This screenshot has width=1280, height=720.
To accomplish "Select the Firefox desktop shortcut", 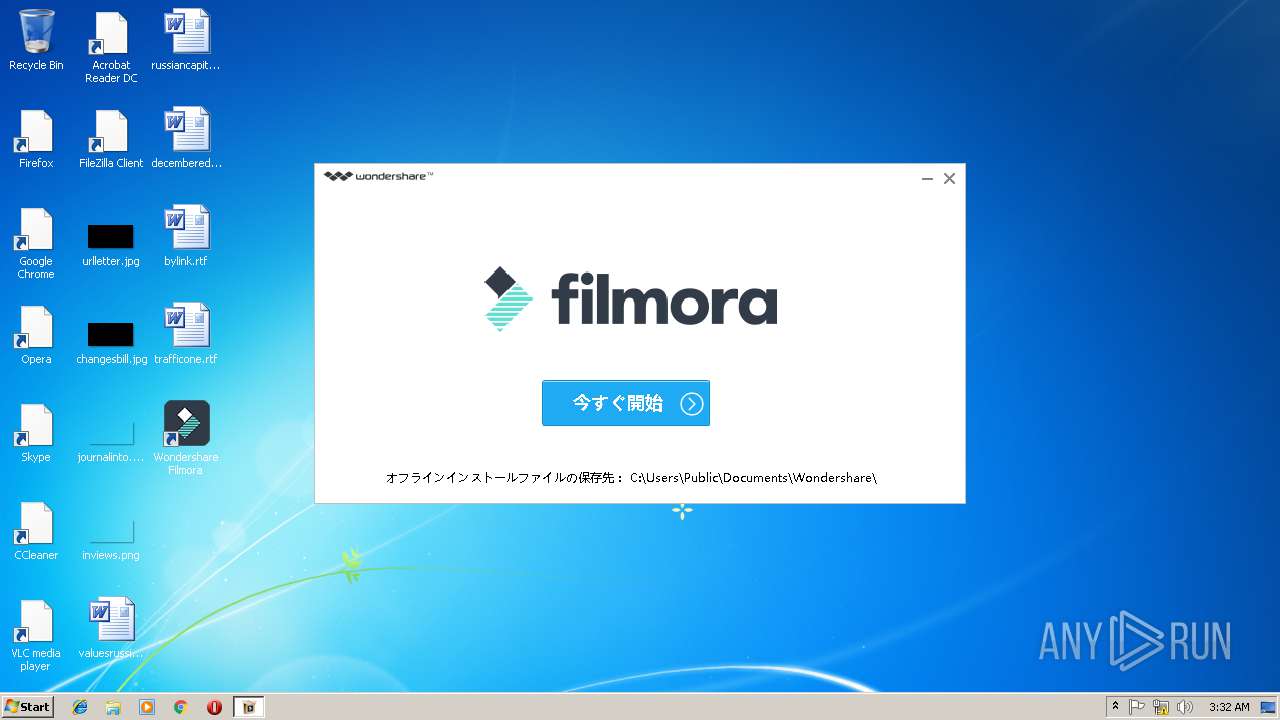I will tap(36, 139).
